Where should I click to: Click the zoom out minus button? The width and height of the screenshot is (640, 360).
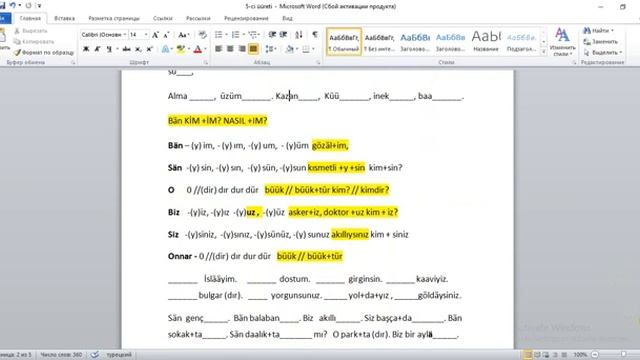595,355
